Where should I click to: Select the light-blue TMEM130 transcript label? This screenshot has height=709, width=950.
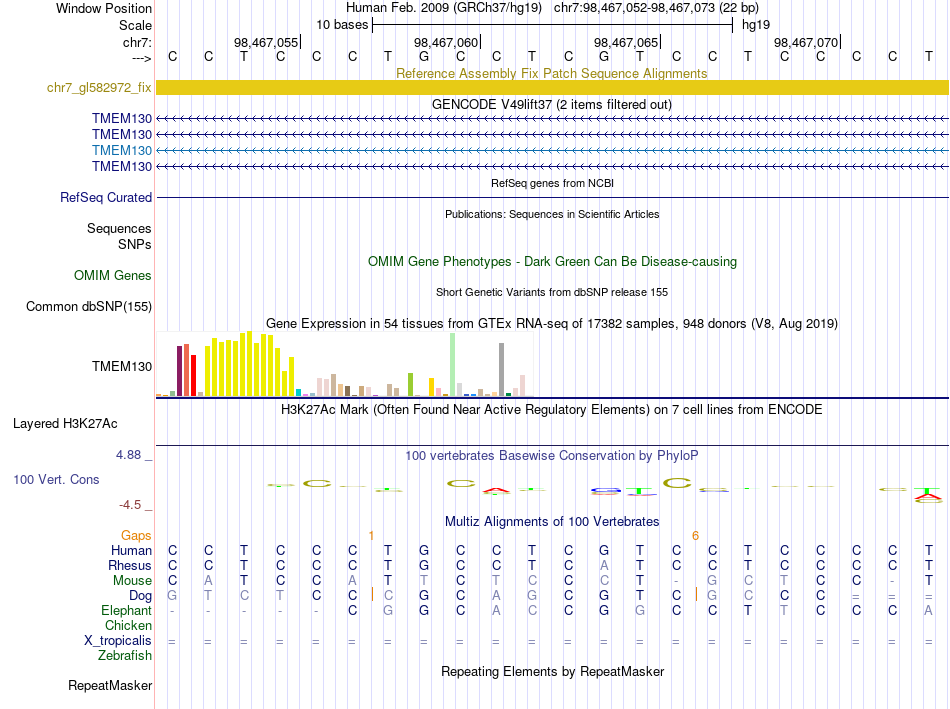(x=122, y=150)
